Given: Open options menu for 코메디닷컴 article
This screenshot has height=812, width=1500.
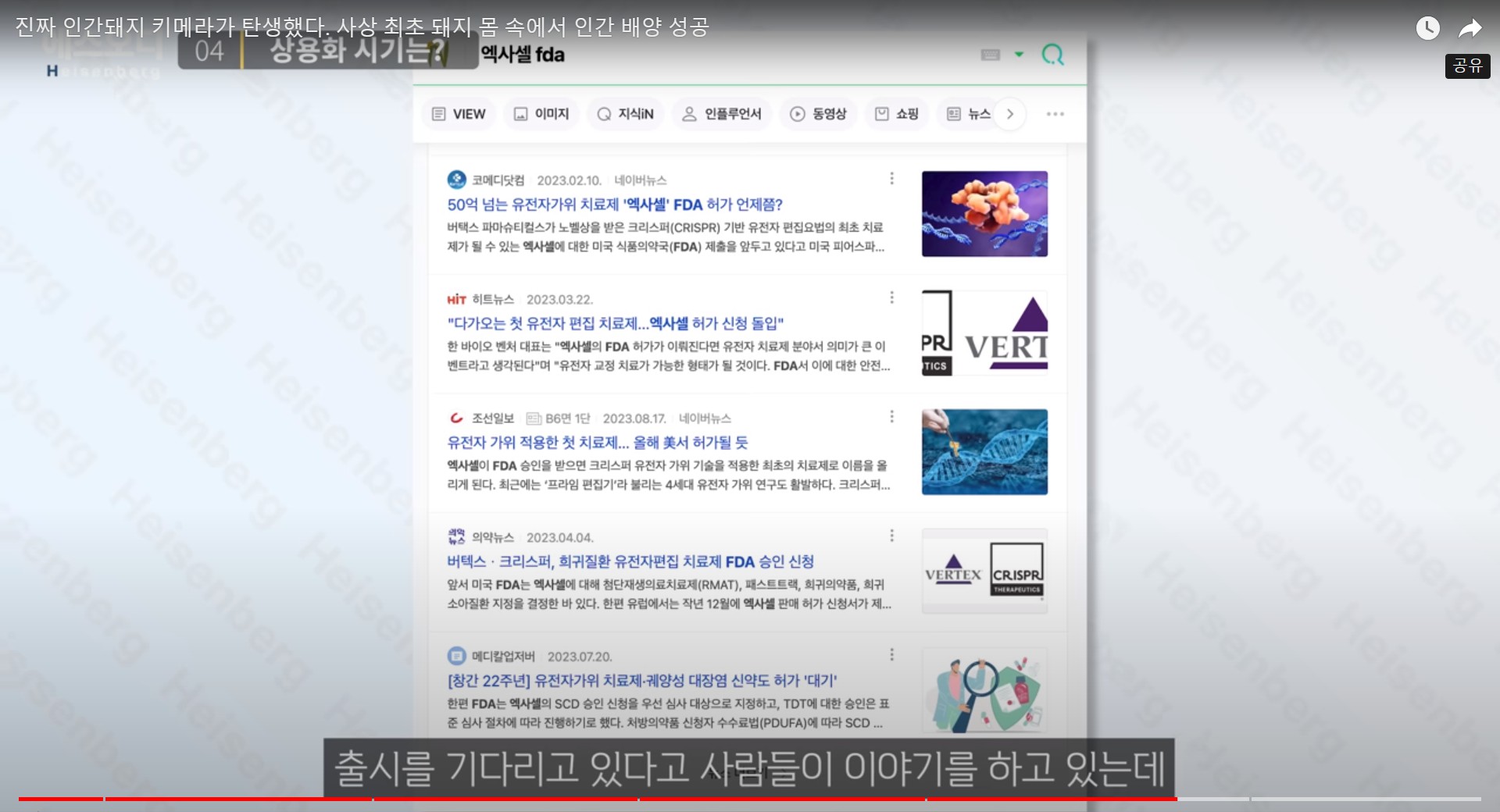Looking at the screenshot, I should (891, 179).
